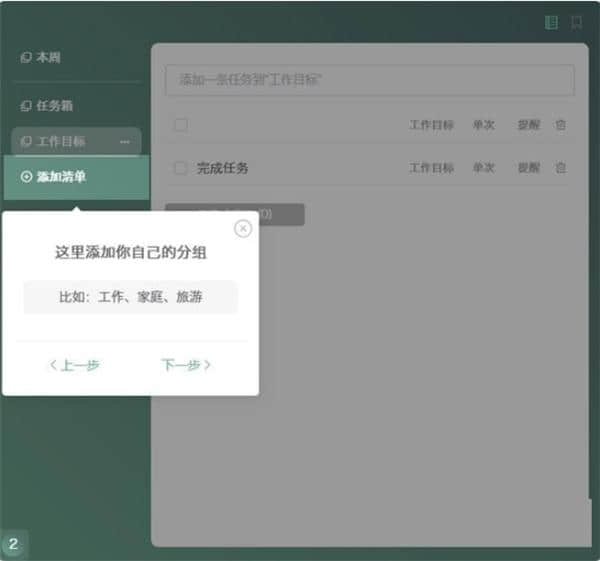Image resolution: width=600 pixels, height=561 pixels.
Task: Tick the checkbox for 完成任务
Action: pyautogui.click(x=181, y=168)
